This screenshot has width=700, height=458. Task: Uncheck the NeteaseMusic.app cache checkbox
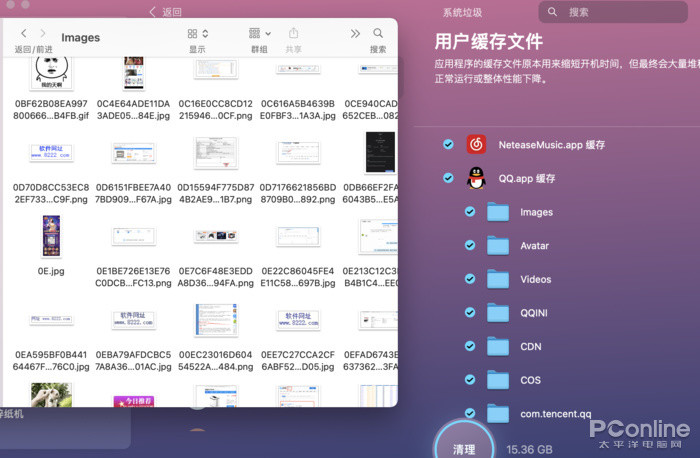pyautogui.click(x=448, y=144)
